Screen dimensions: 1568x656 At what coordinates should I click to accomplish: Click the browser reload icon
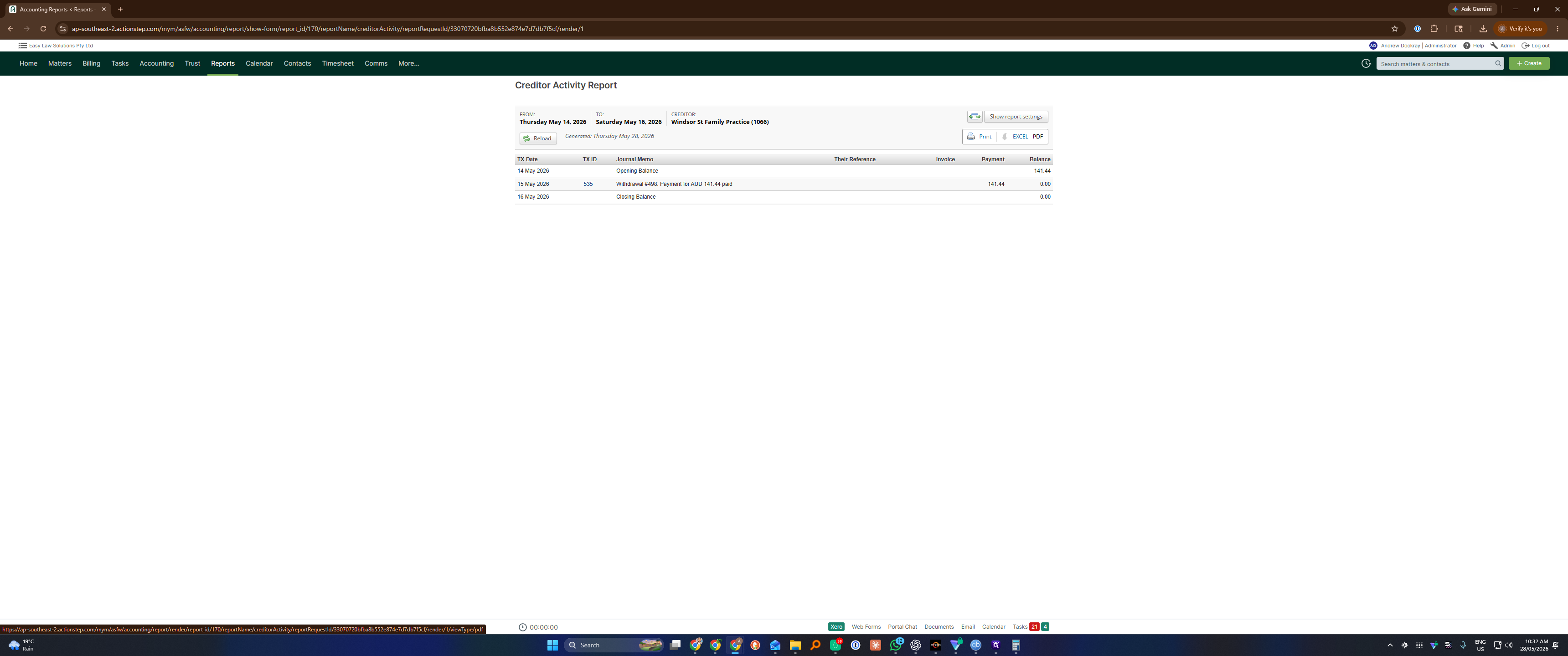coord(43,29)
